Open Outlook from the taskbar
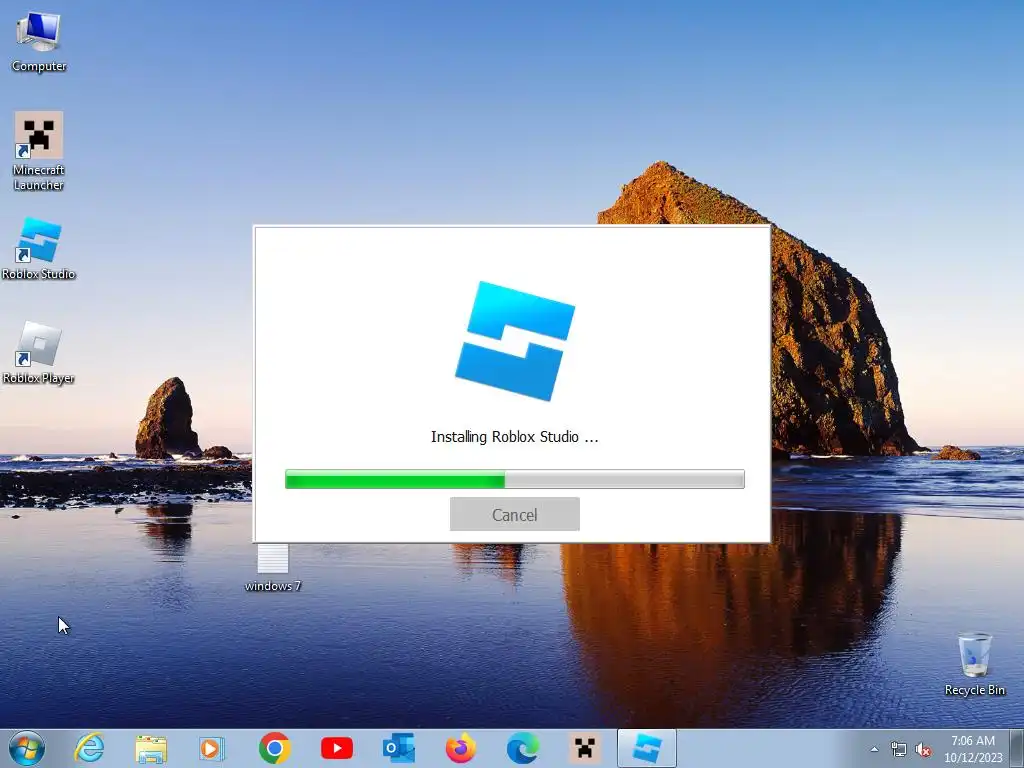This screenshot has height=768, width=1024. pos(399,748)
